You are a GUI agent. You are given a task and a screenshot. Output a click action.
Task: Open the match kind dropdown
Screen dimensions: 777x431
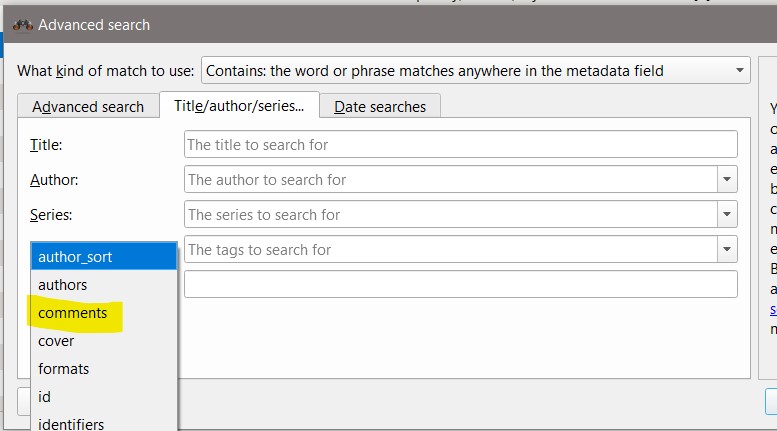(x=475, y=71)
